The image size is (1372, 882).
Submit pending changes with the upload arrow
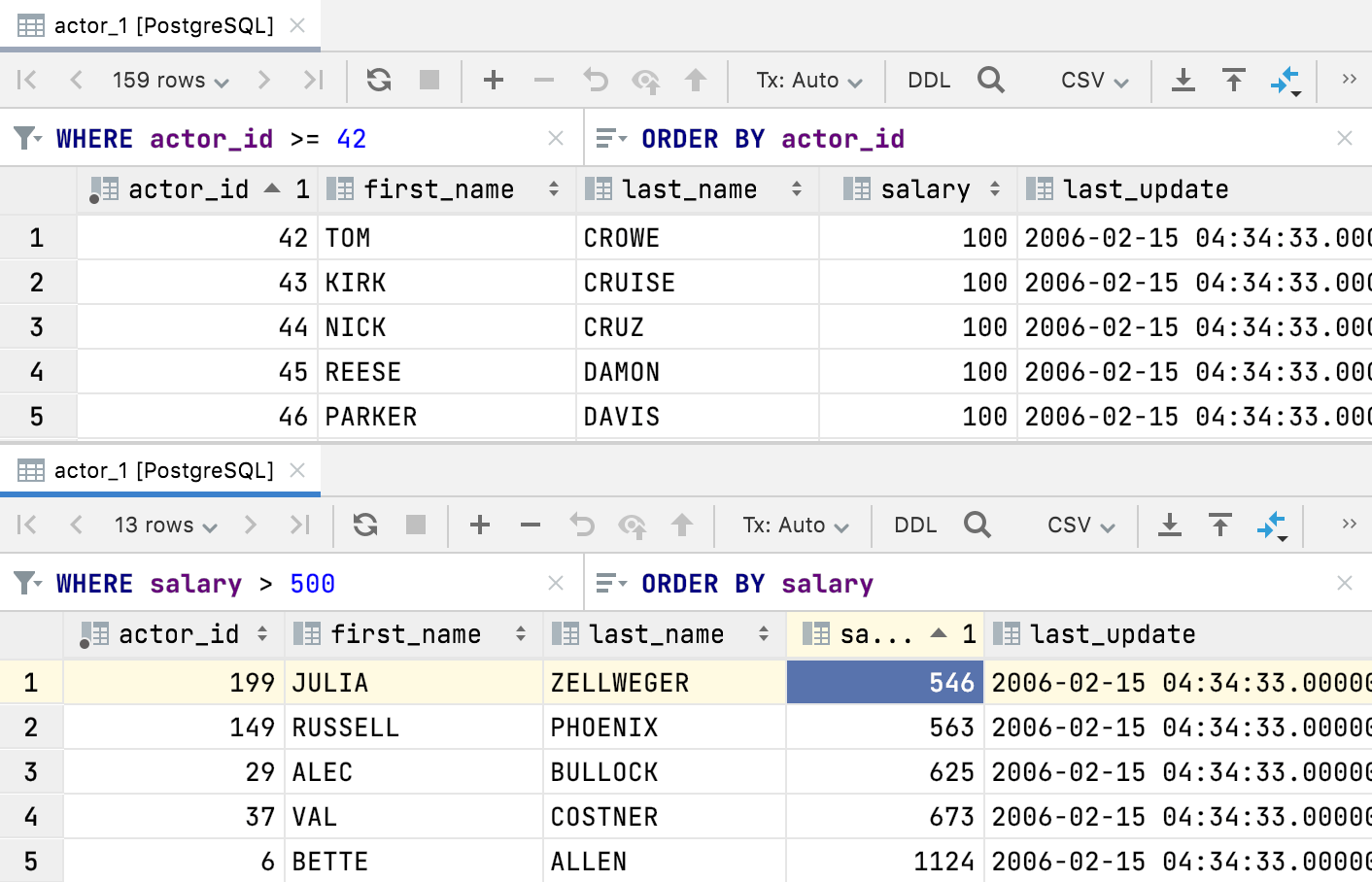pos(697,80)
